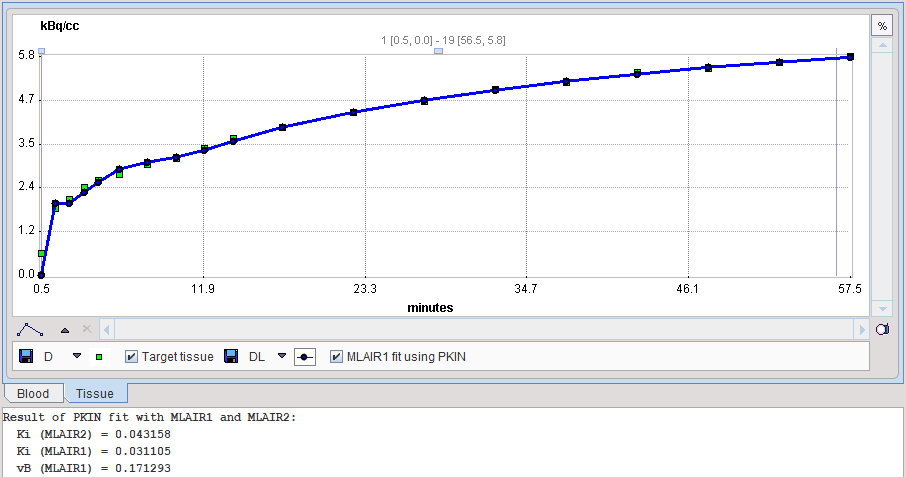The height and width of the screenshot is (477, 906).
Task: Click the D curve label
Action: tap(49, 357)
